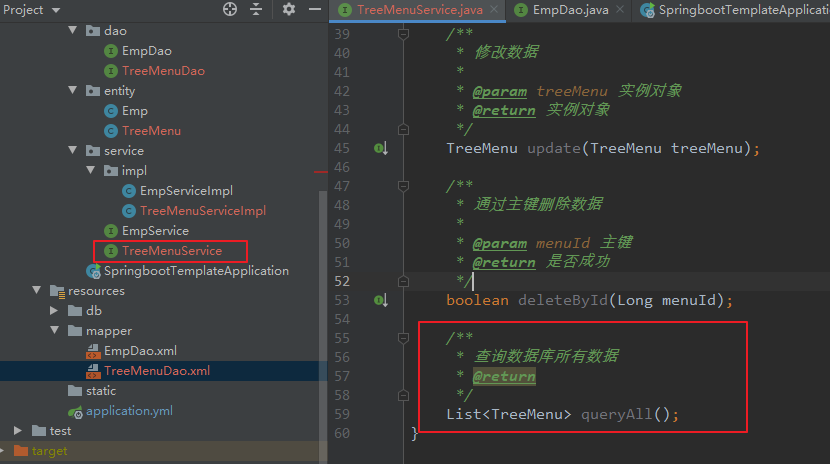Click the EmpDao.xml file icon
This screenshot has height=464, width=830.
click(93, 351)
